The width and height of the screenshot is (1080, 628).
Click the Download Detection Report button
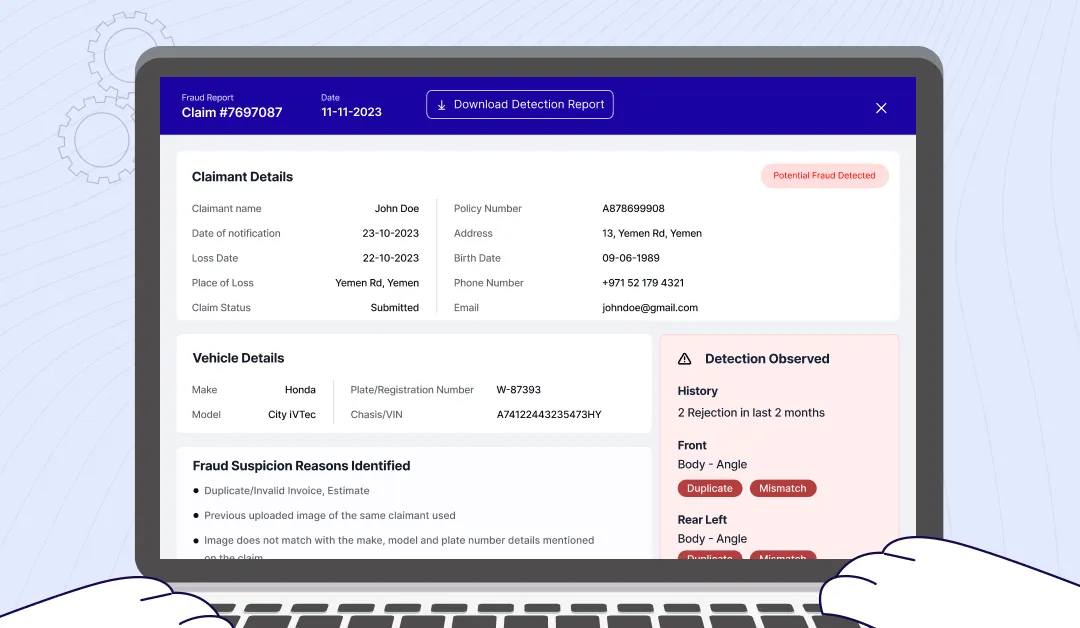[x=519, y=105]
